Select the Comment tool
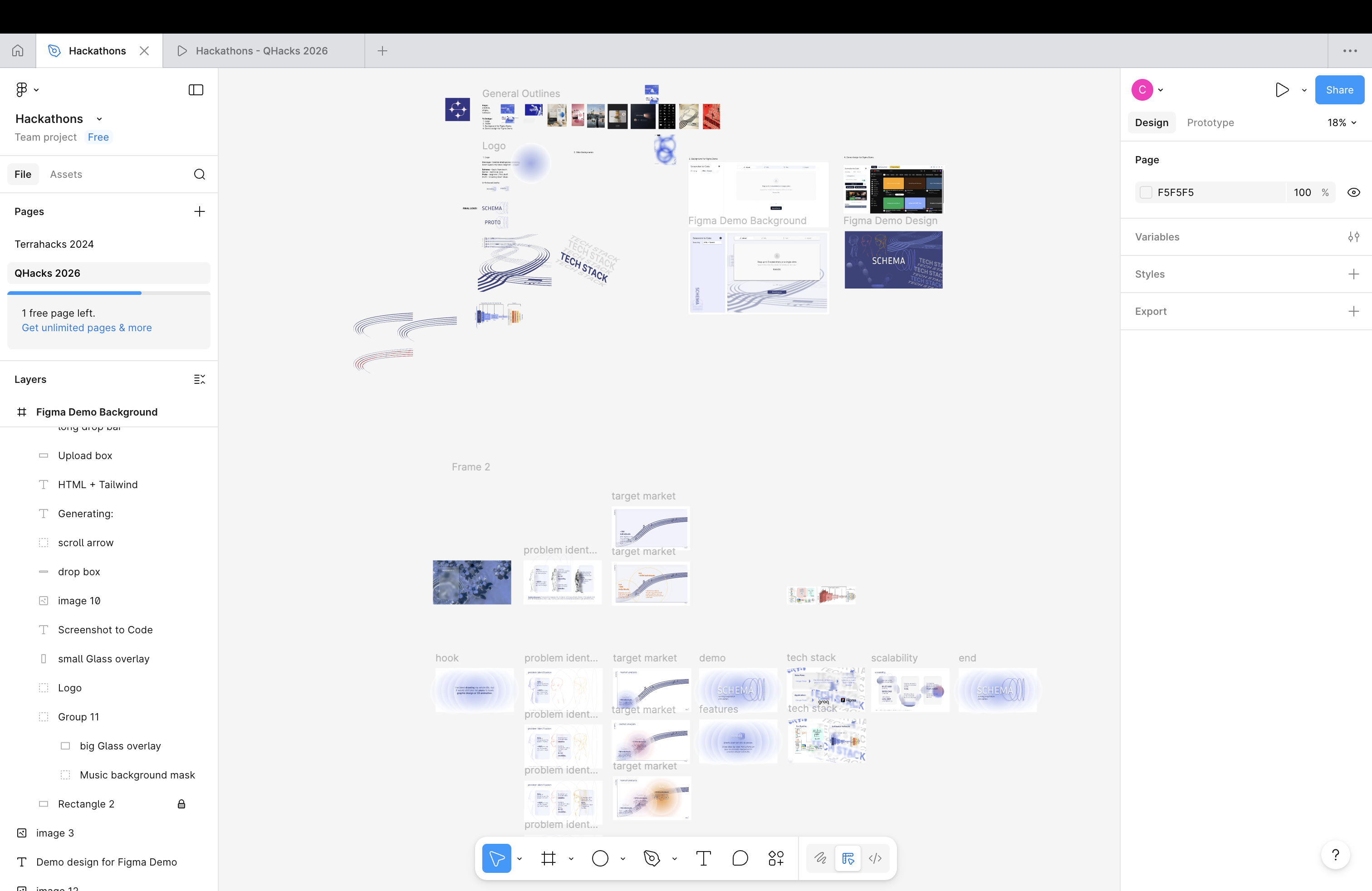The height and width of the screenshot is (891, 1372). click(x=740, y=859)
